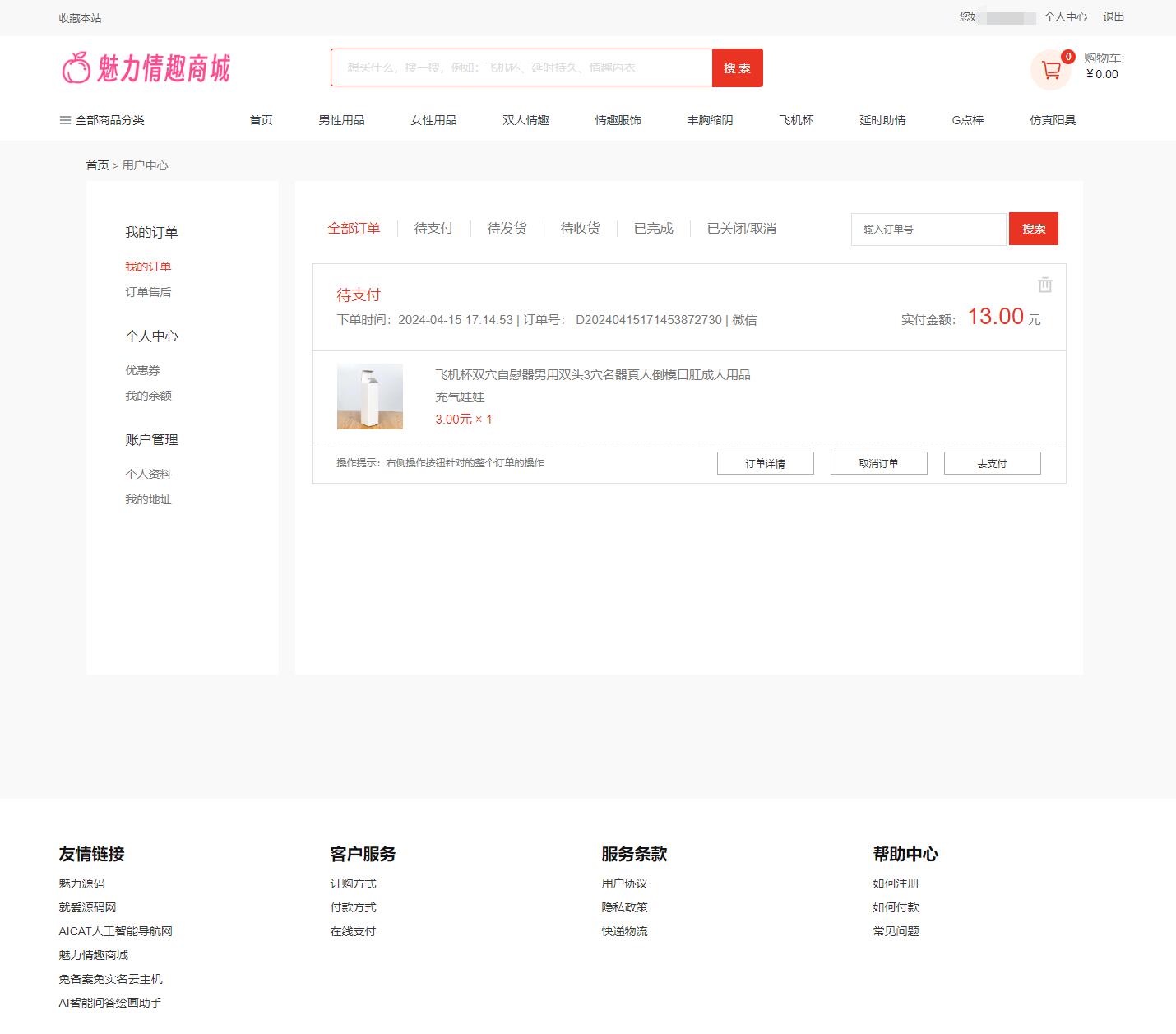Delete order using trash icon

[1044, 285]
